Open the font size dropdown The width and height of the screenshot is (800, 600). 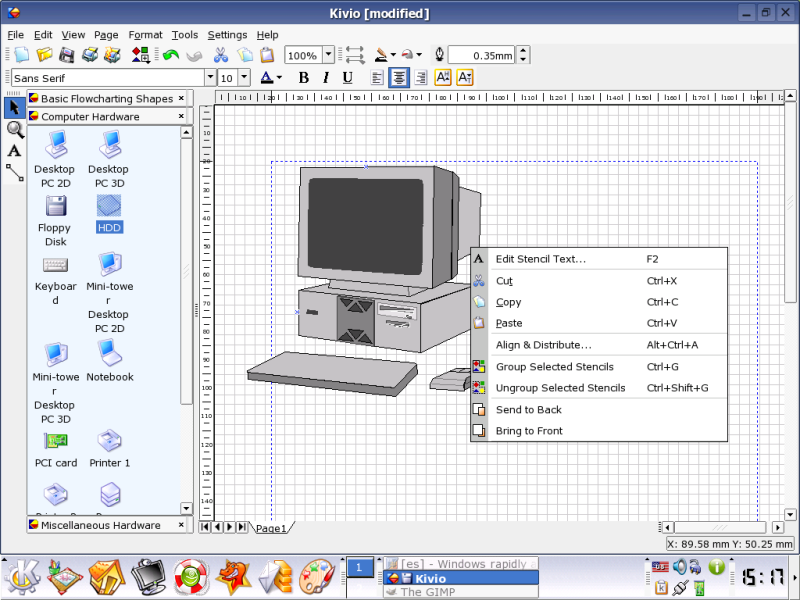point(244,78)
